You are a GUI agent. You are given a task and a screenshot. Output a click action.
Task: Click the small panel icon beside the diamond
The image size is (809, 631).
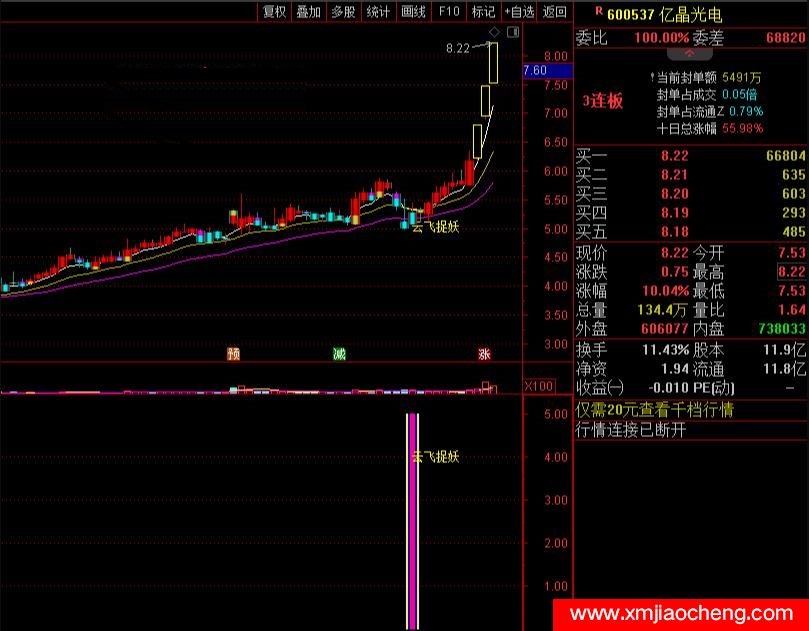[513, 33]
